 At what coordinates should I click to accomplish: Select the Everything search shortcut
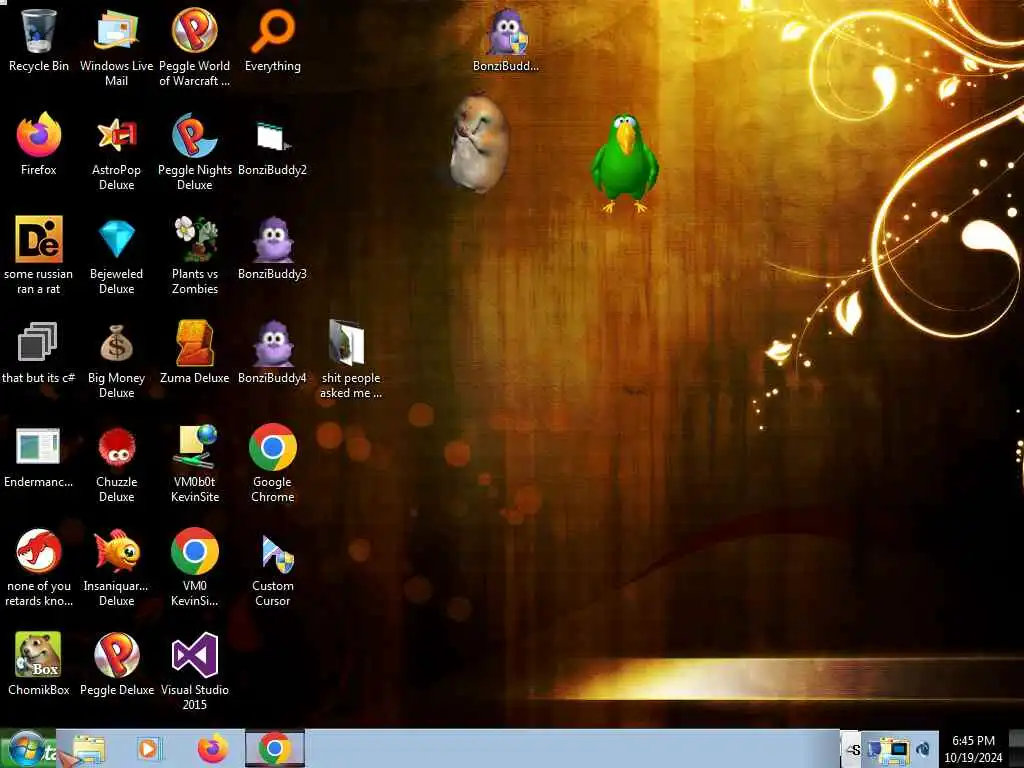click(x=273, y=40)
